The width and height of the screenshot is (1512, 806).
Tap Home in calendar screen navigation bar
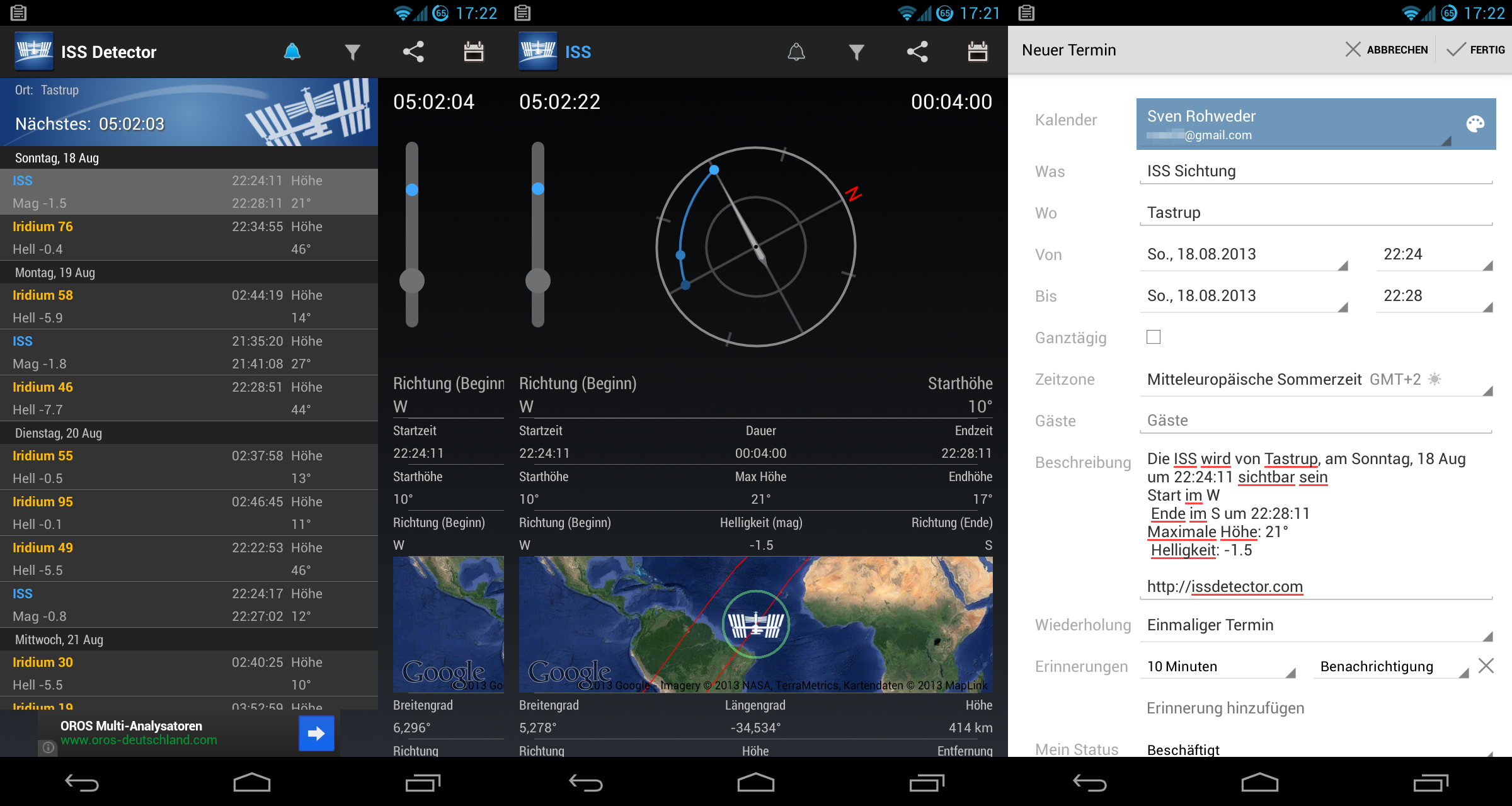(1260, 783)
